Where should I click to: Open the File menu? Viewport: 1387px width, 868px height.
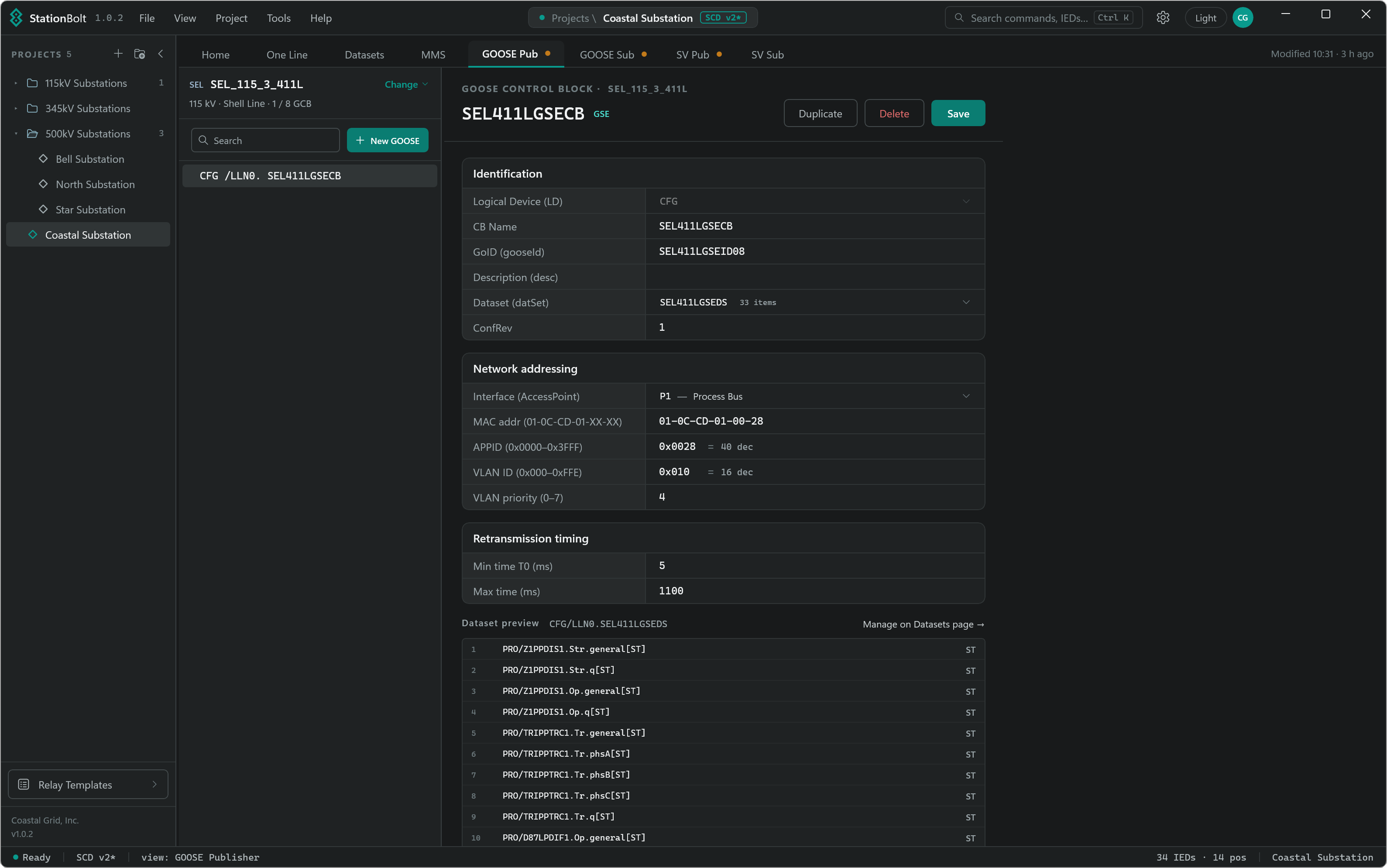pos(147,18)
